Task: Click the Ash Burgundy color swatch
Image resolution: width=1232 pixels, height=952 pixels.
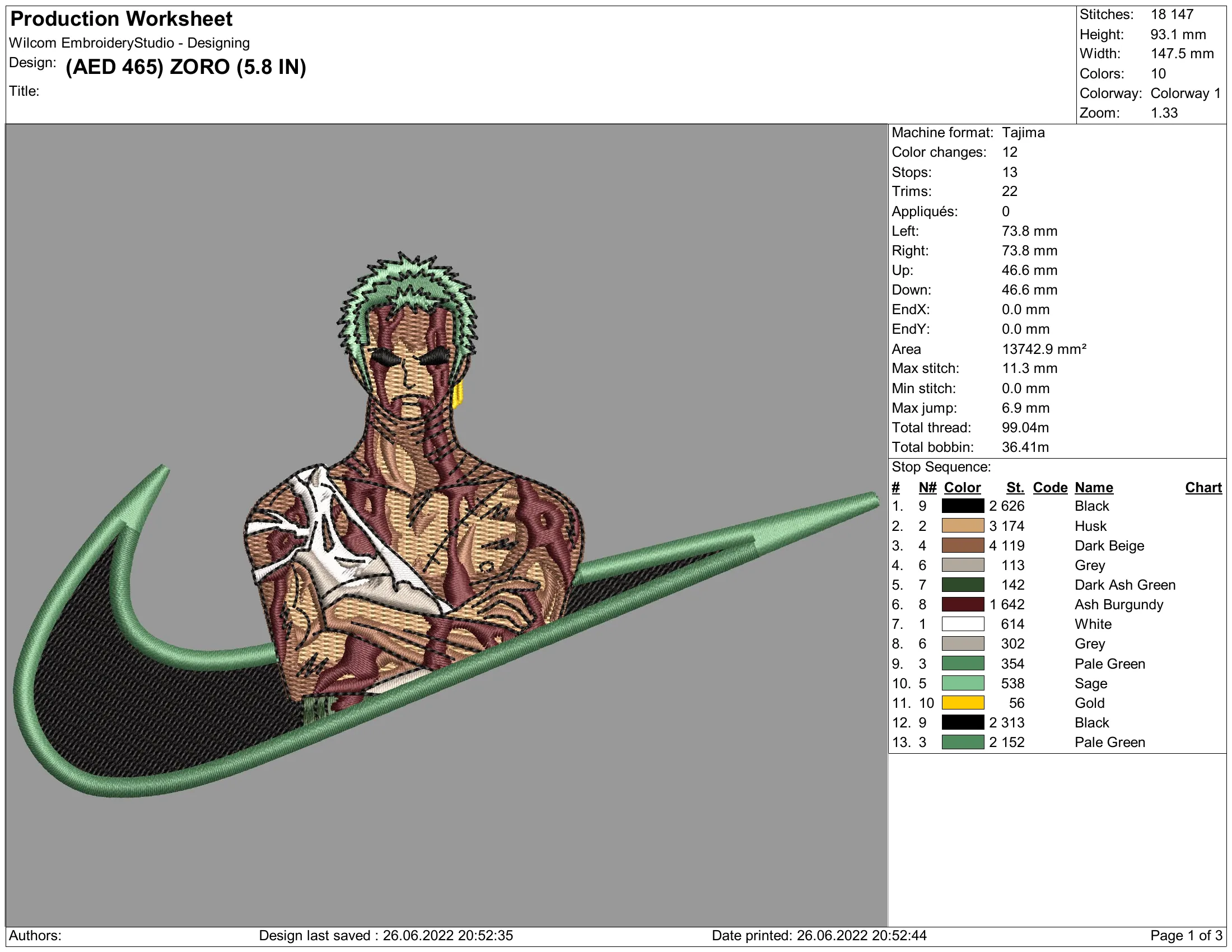Action: pos(963,605)
